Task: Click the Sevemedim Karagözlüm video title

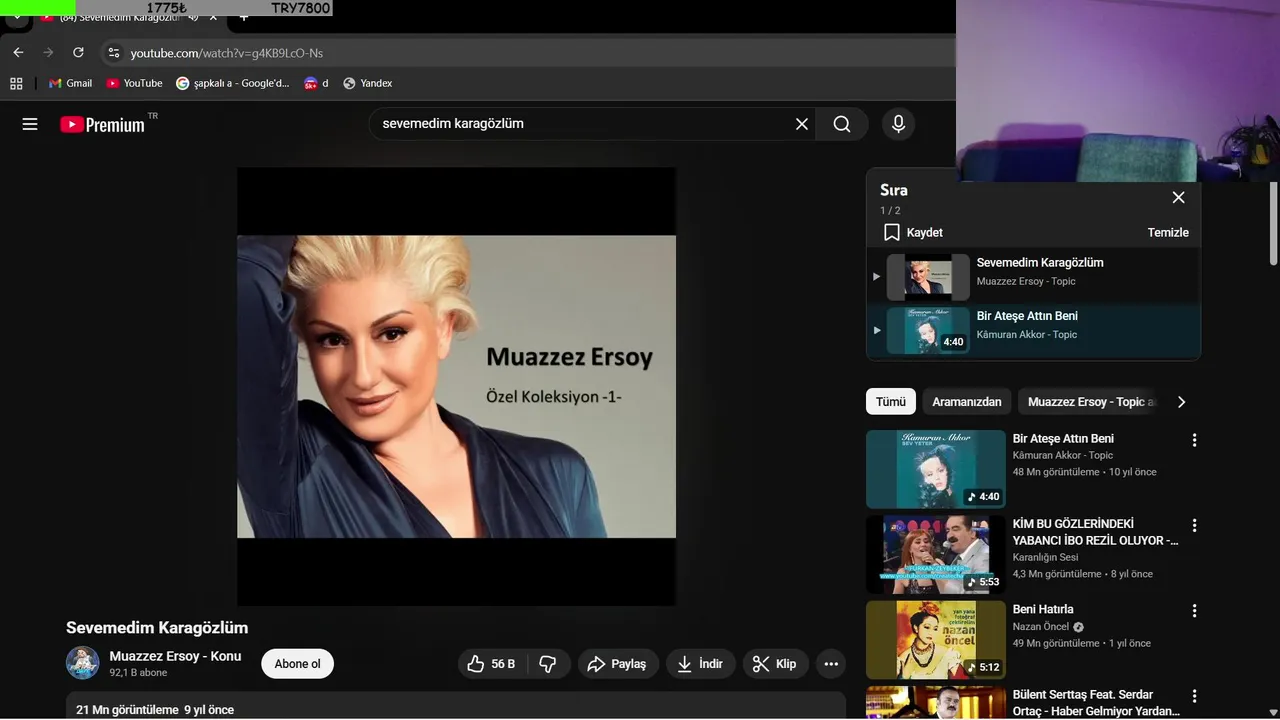Action: tap(157, 628)
